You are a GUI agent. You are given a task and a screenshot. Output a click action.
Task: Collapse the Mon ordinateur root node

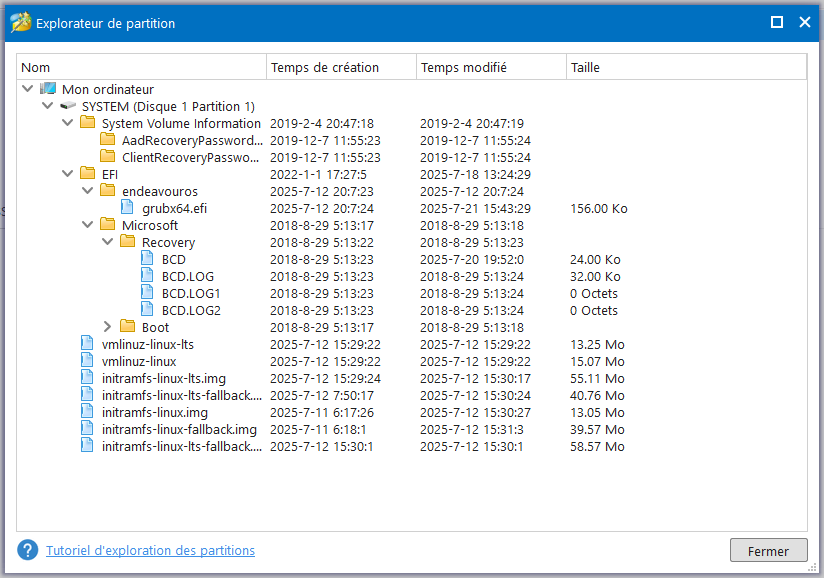coord(27,89)
